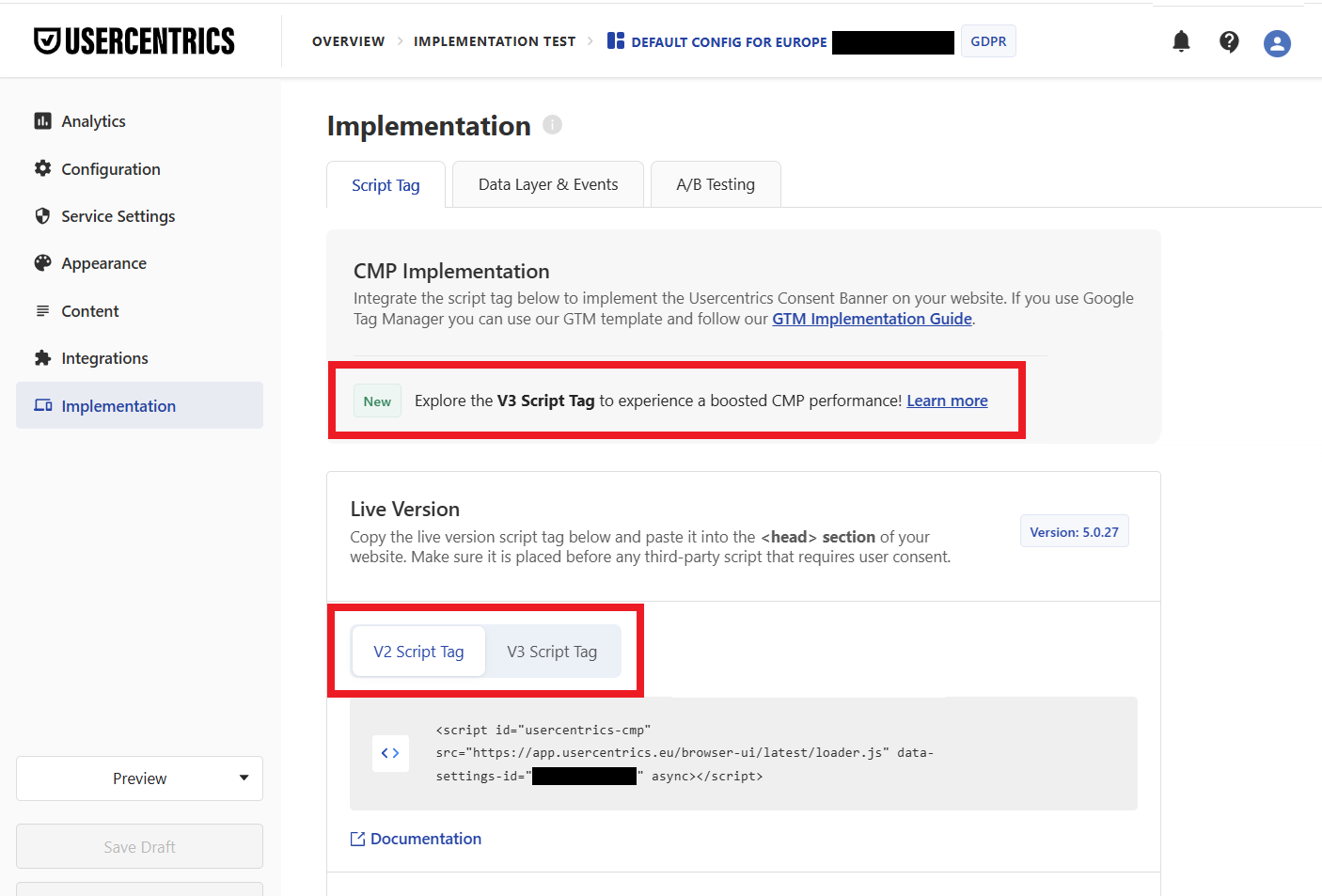Open the Documentation link
The image size is (1322, 896).
tap(426, 839)
